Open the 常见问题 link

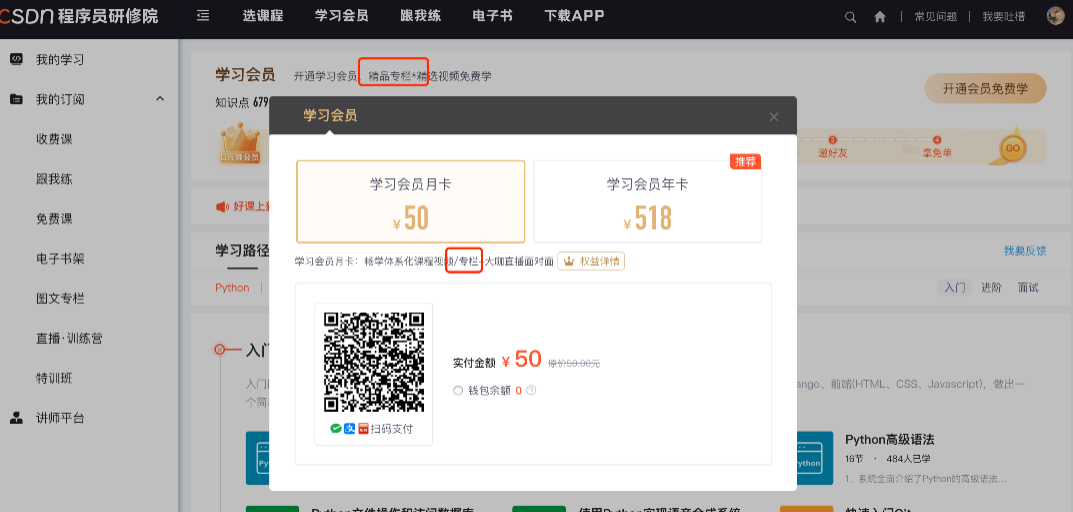pyautogui.click(x=935, y=17)
